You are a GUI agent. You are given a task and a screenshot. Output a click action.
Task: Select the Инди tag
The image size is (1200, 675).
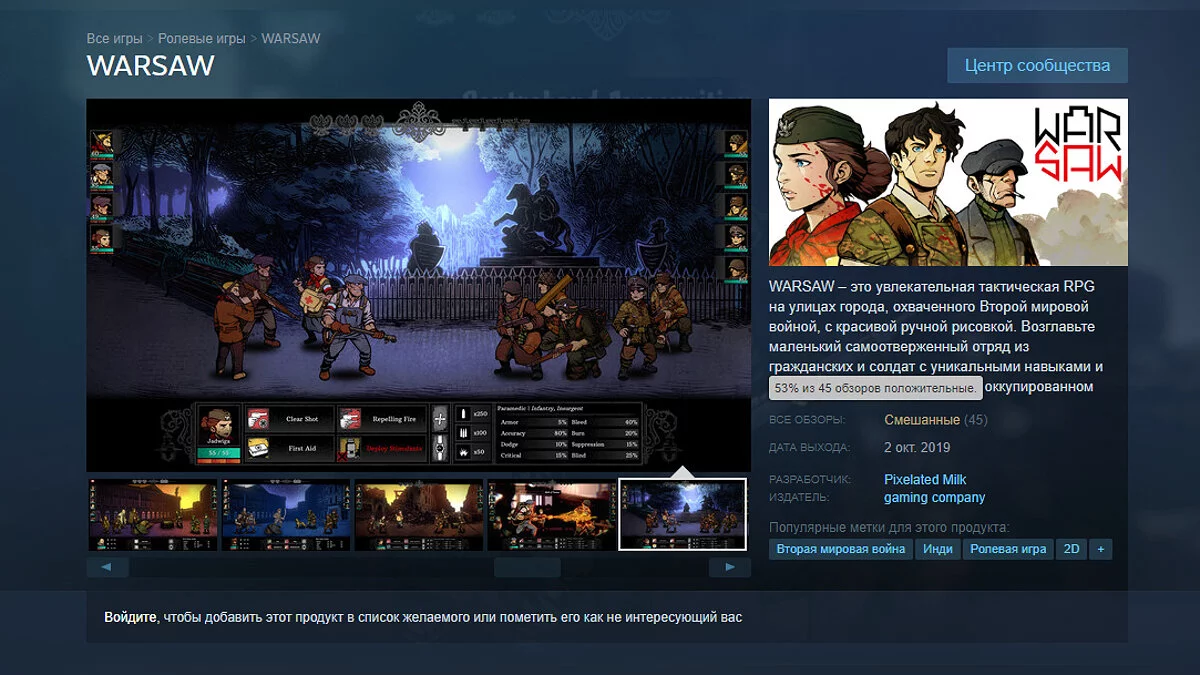938,549
